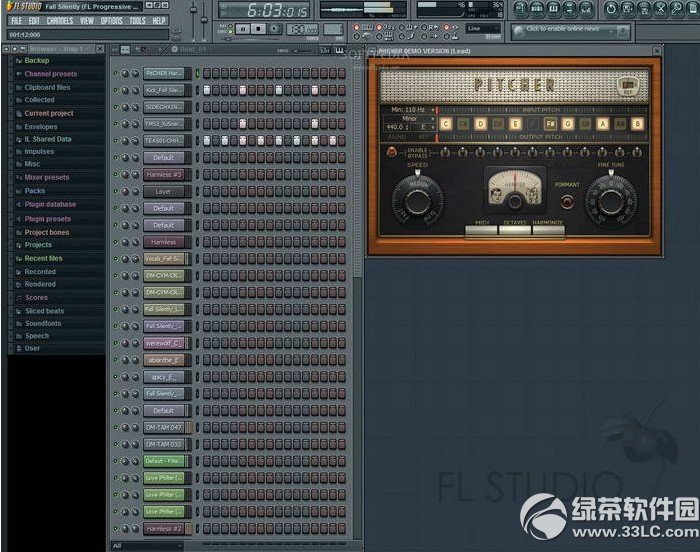Toggle the C note key in Pitcher

(x=446, y=124)
